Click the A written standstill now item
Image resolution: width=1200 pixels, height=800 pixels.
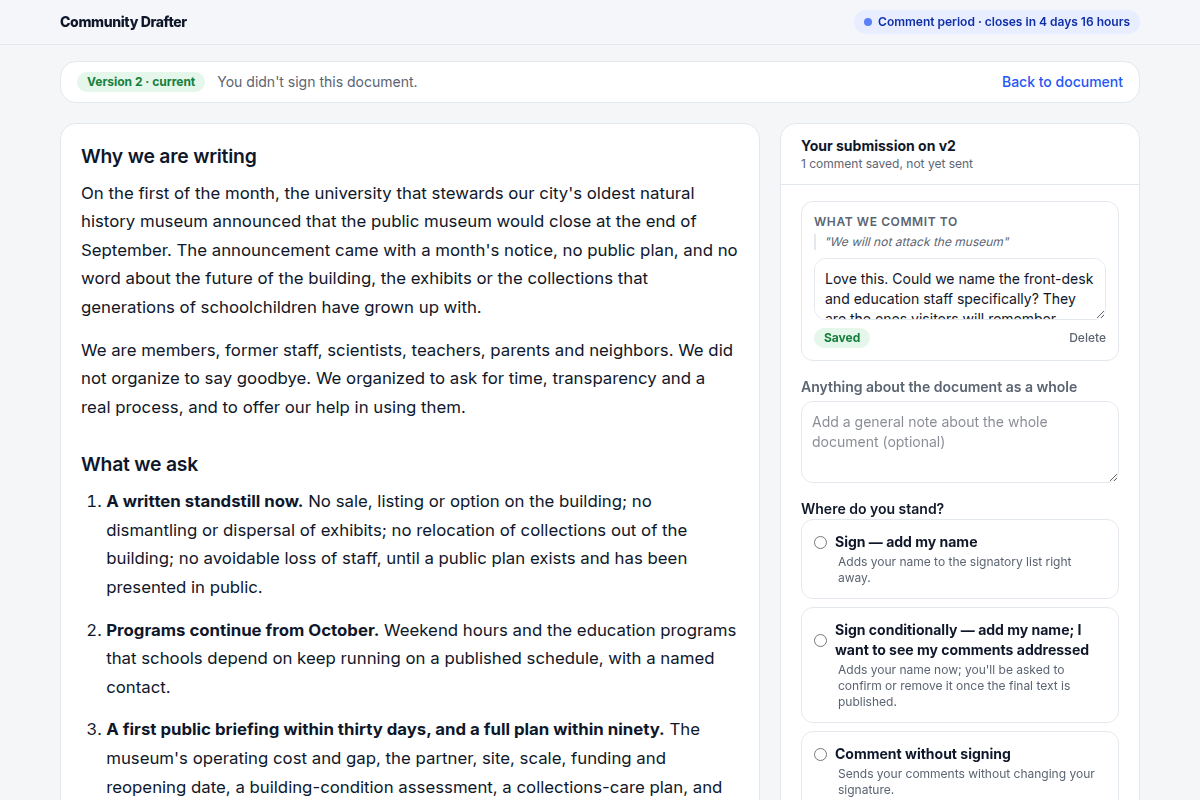tap(205, 501)
